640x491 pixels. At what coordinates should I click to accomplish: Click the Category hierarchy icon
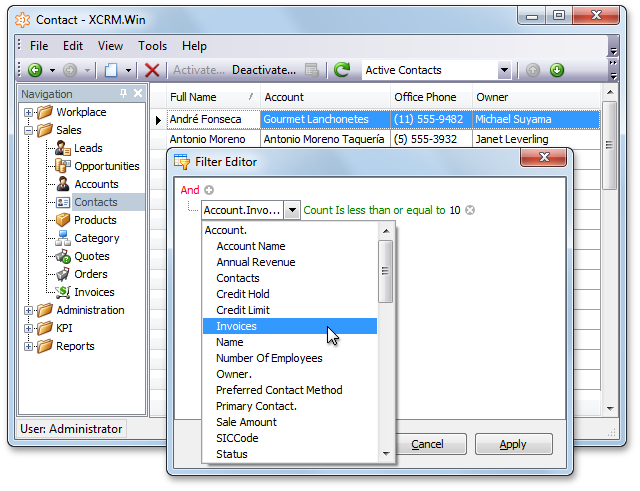click(63, 238)
